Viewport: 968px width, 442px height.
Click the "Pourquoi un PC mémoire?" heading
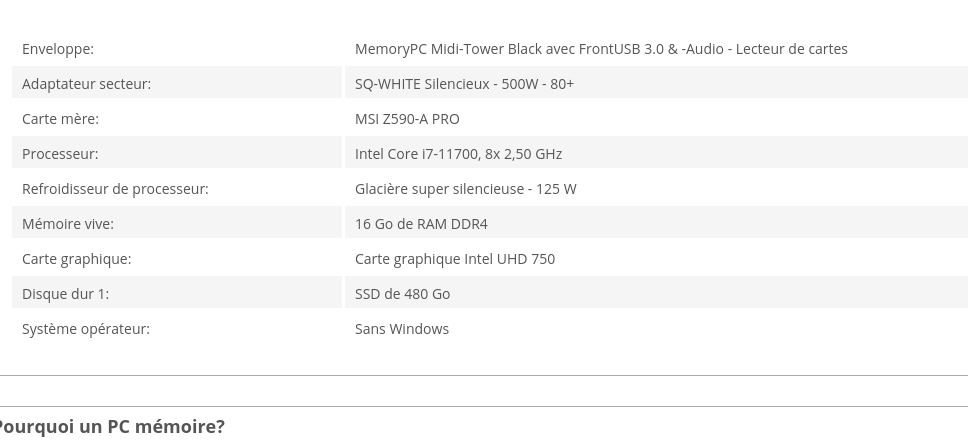[x=112, y=427]
